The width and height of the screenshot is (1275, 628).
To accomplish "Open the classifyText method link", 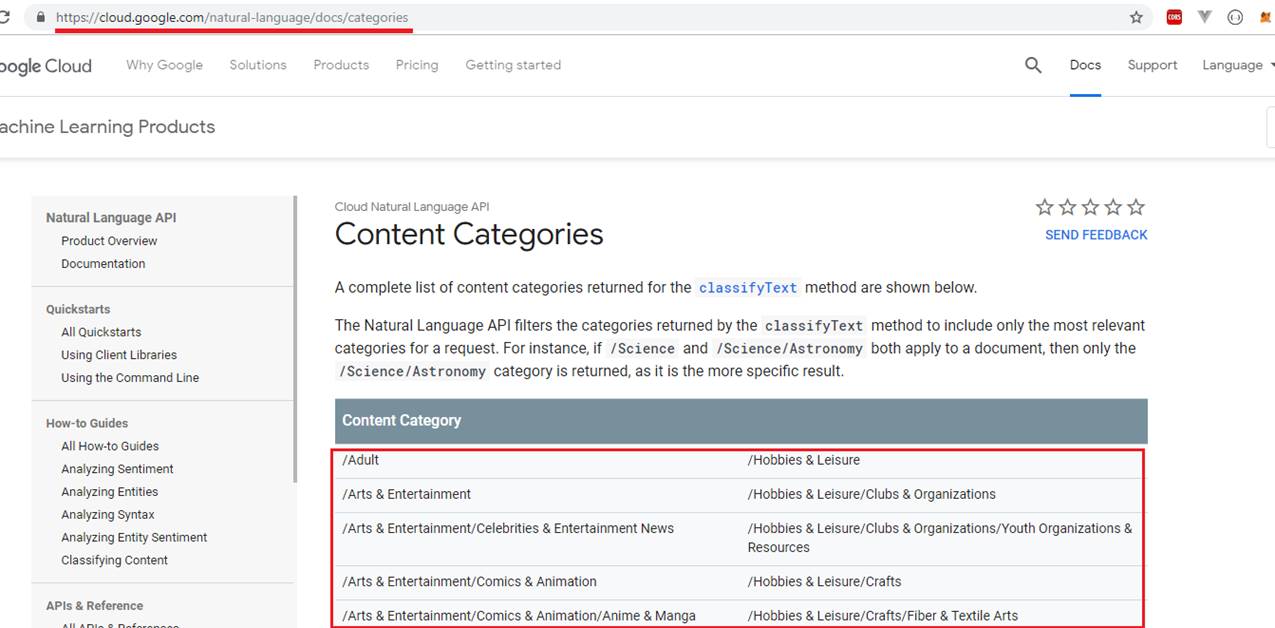I will coord(748,288).
